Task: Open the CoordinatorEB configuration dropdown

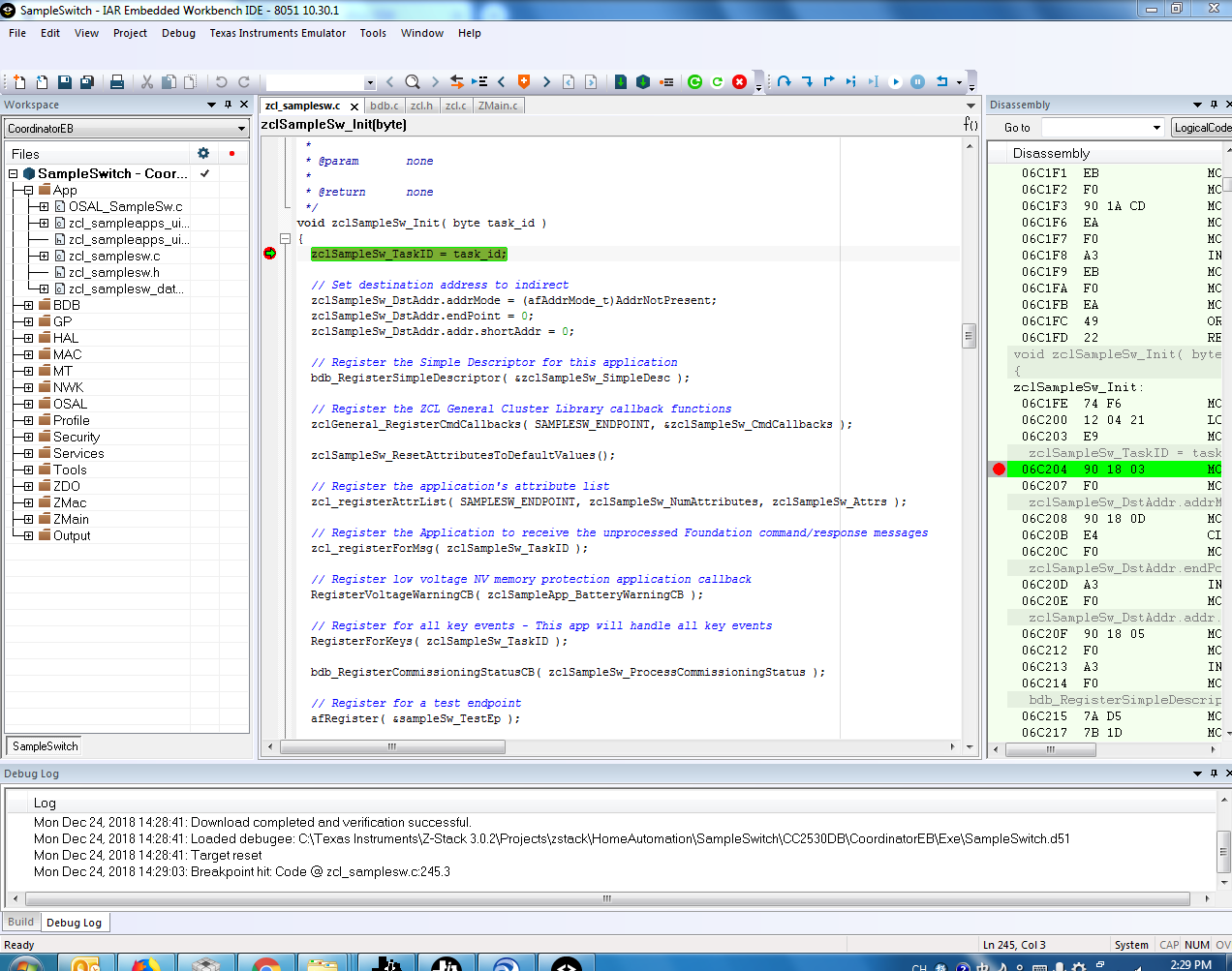Action: (x=241, y=129)
